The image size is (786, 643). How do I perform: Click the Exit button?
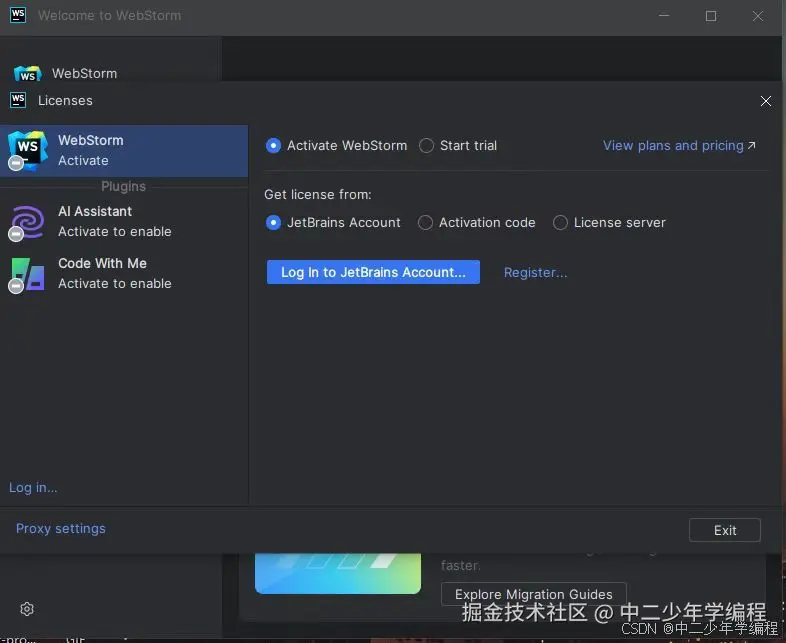tap(725, 530)
